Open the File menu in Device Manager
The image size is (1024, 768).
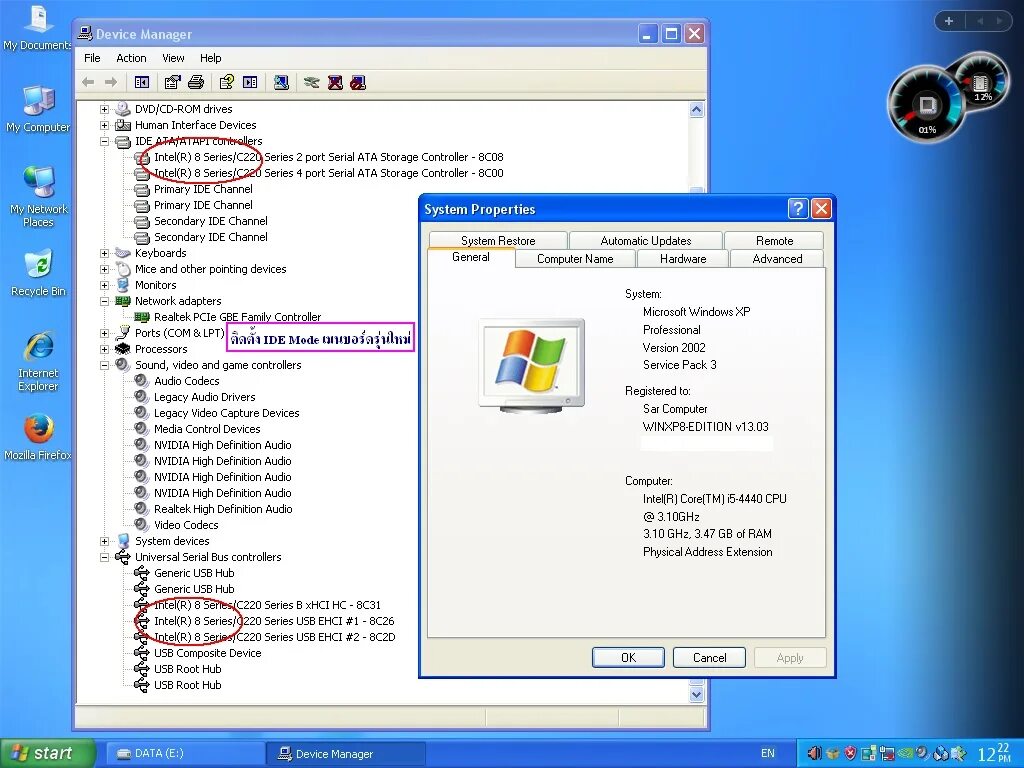tap(92, 58)
